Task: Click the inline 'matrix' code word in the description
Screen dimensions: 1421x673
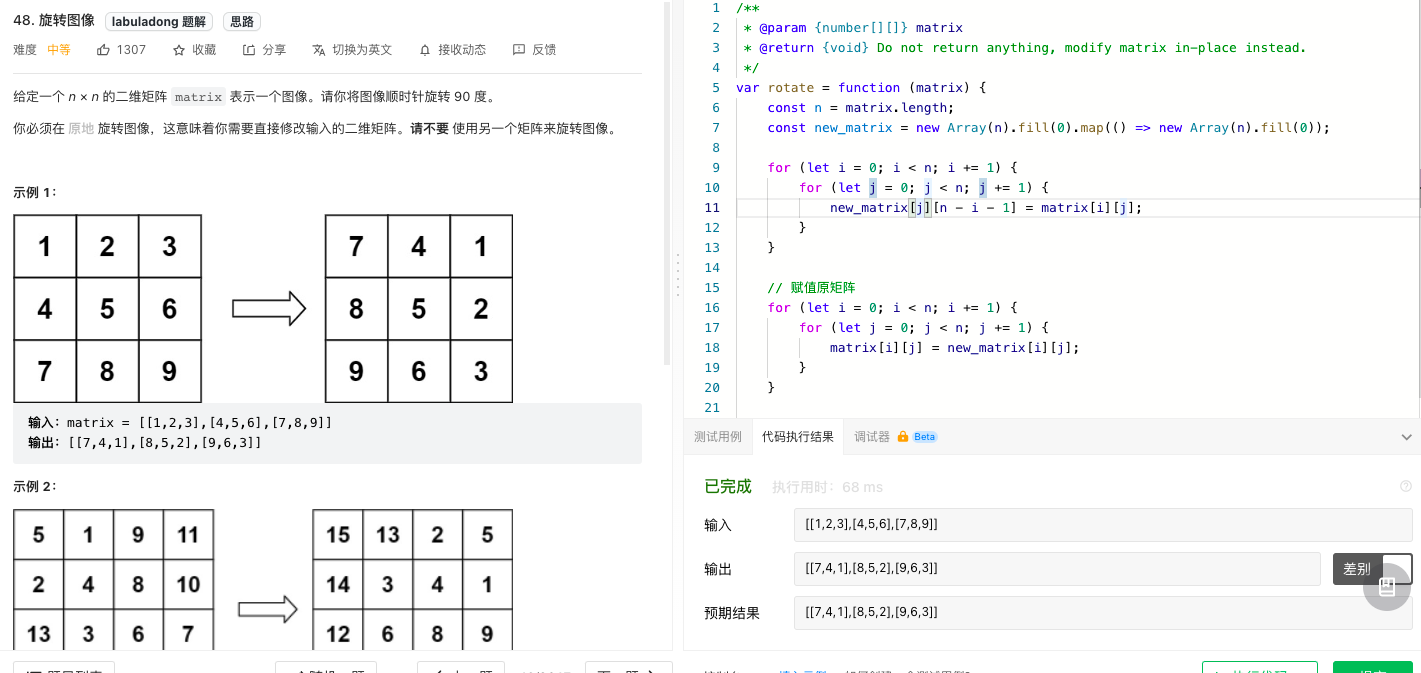Action: (198, 97)
